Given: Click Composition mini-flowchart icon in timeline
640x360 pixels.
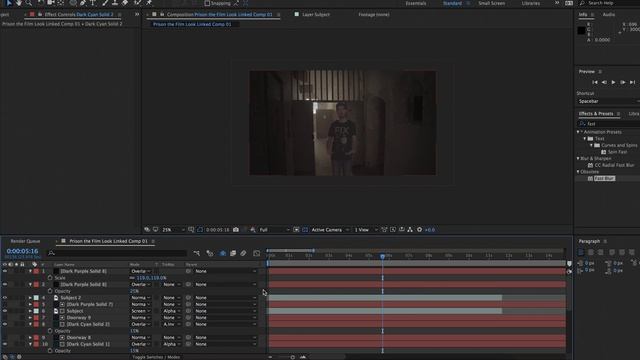Looking at the screenshot, I should tap(197, 253).
